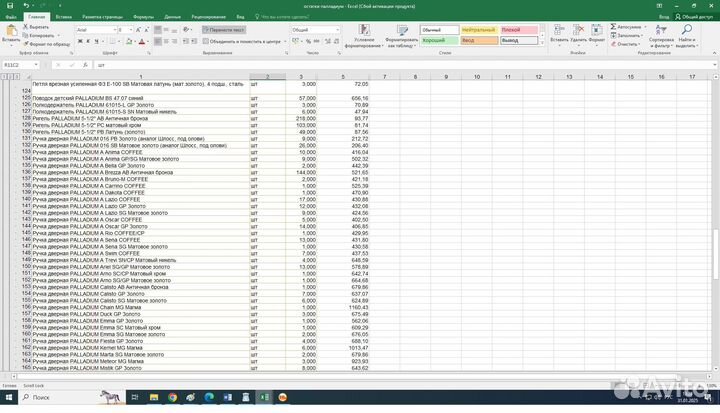The image size is (720, 413).
Task: Select Format Painter (Формат по образцу)
Action: pyautogui.click(x=23, y=44)
